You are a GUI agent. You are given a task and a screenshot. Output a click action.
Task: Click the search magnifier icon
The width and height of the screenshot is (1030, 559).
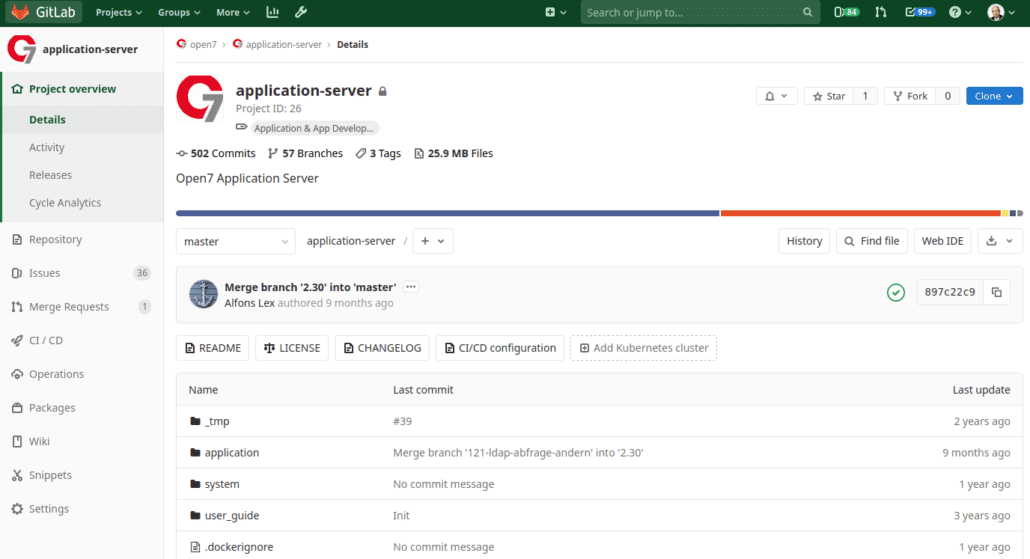coord(807,12)
